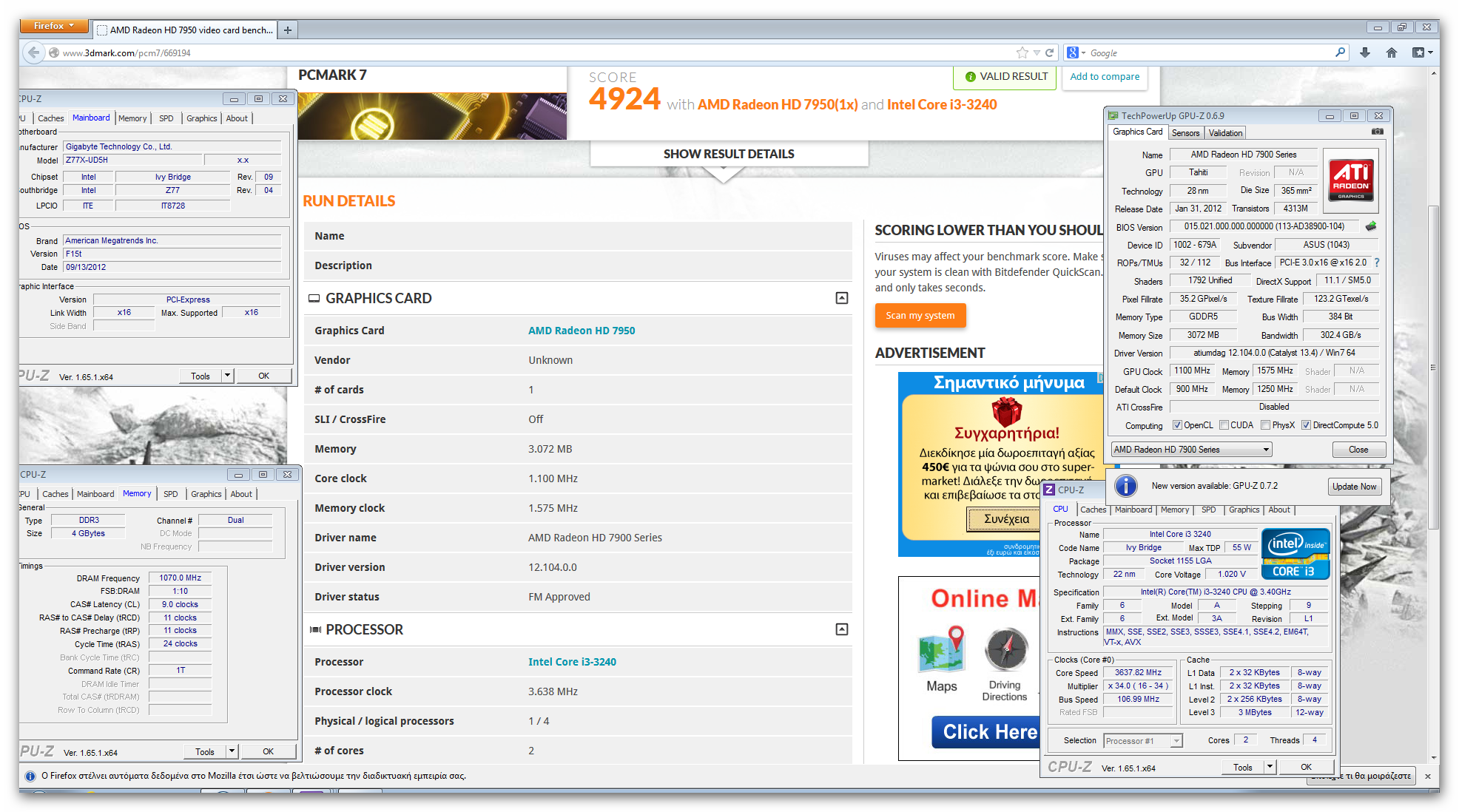Click the Intel Core i3 logo in CPU-Z
The width and height of the screenshot is (1459, 812).
(1295, 554)
